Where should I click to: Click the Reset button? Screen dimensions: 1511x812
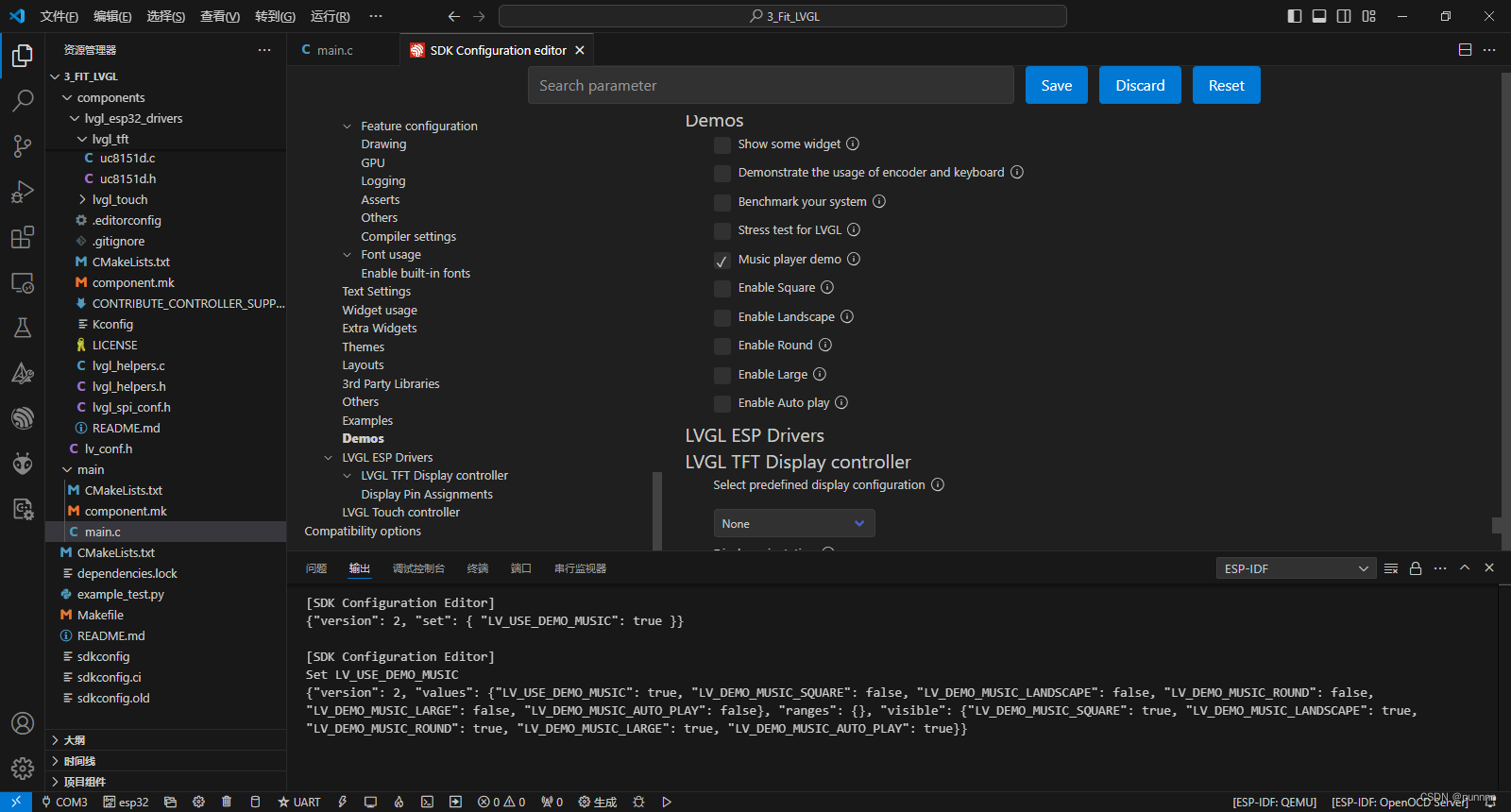tap(1227, 85)
